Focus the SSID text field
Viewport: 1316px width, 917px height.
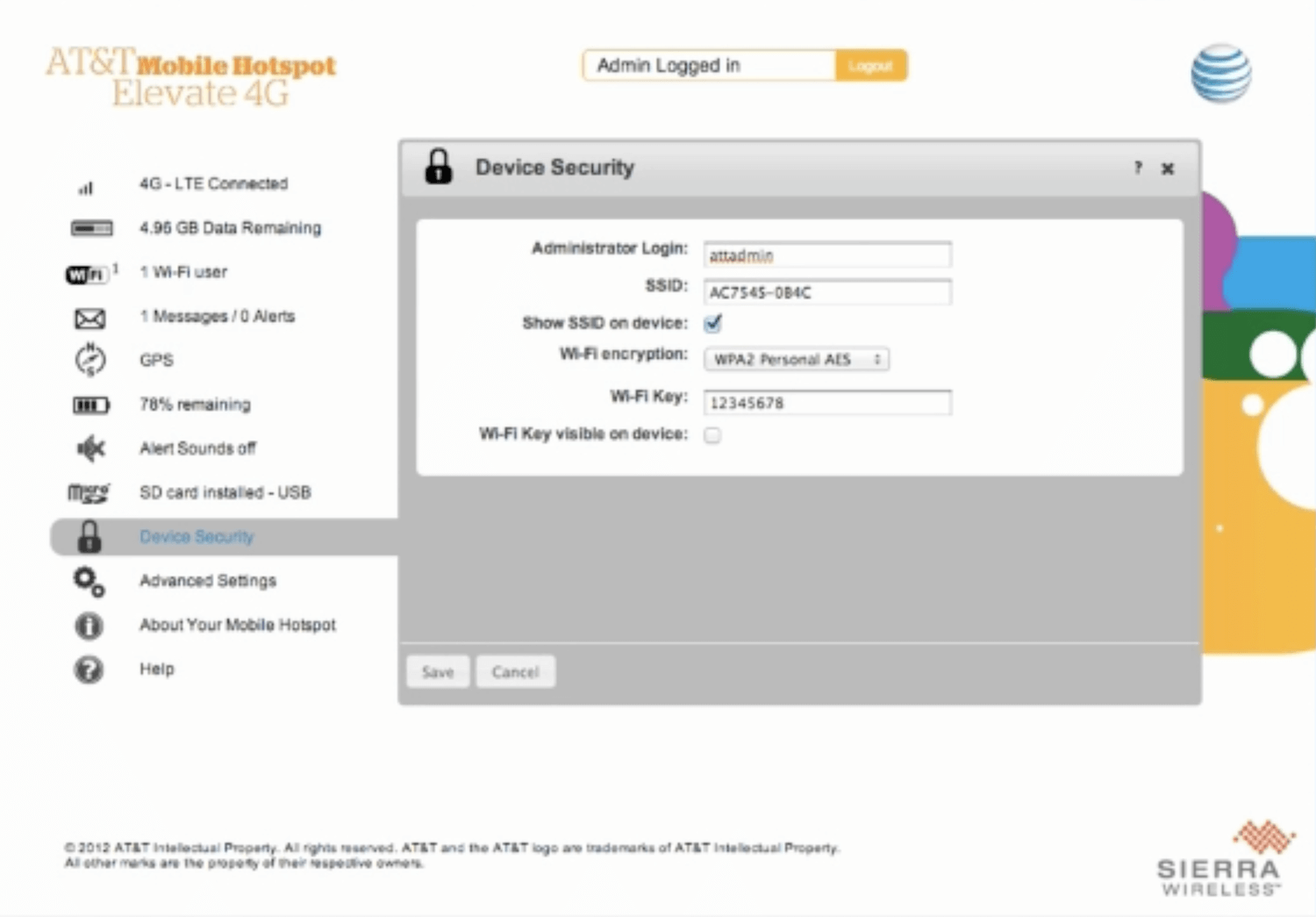[x=826, y=292]
